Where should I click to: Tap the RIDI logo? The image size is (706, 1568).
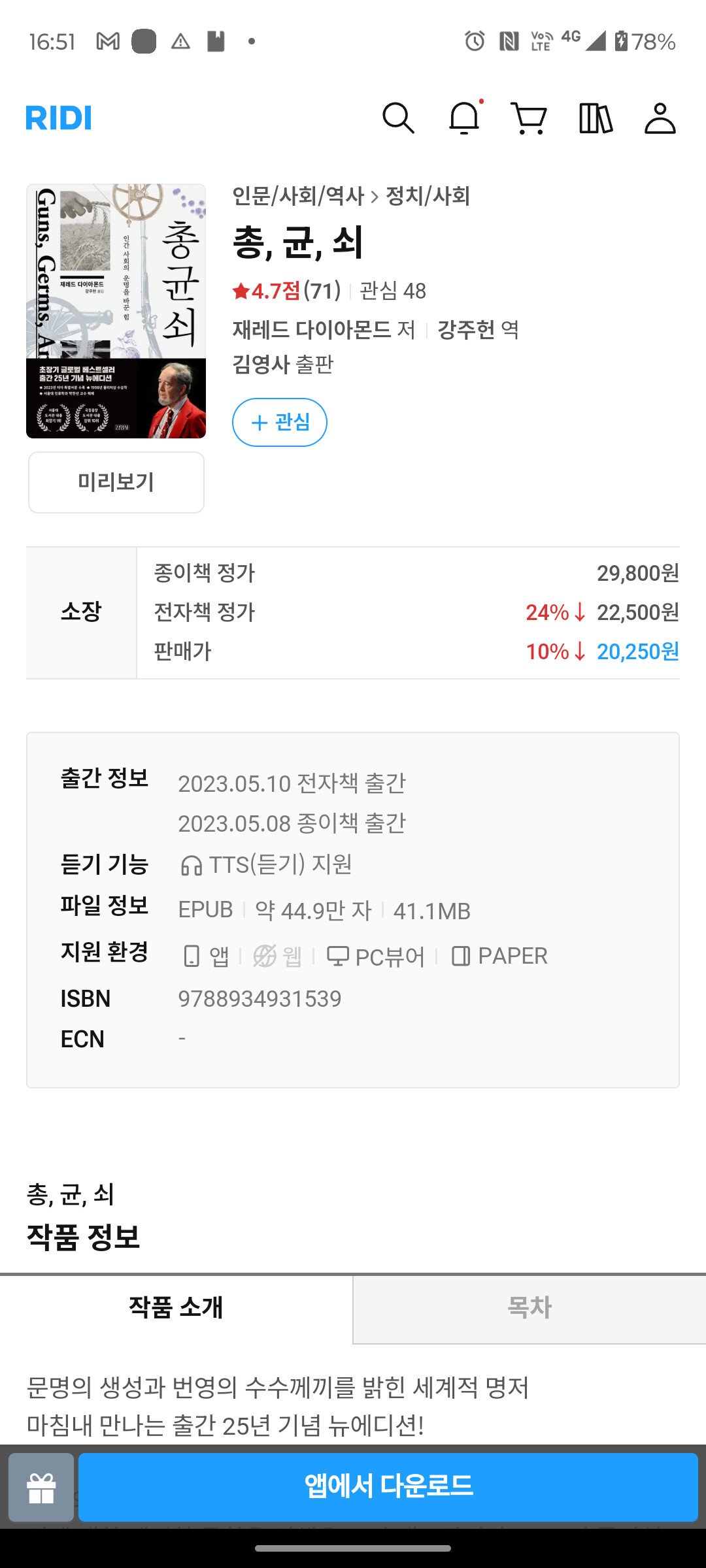pos(59,118)
